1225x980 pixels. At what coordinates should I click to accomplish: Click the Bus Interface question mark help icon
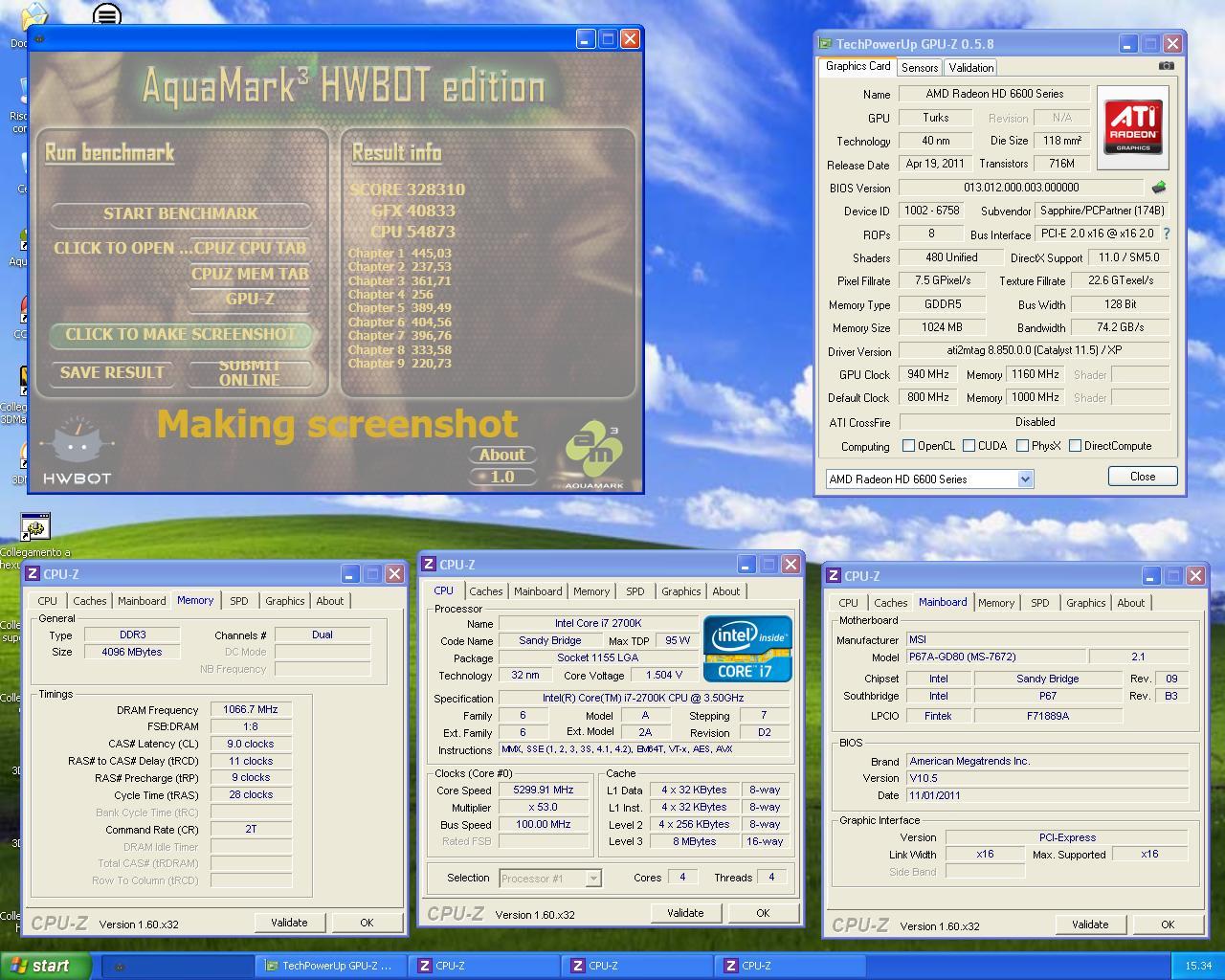click(x=1166, y=234)
